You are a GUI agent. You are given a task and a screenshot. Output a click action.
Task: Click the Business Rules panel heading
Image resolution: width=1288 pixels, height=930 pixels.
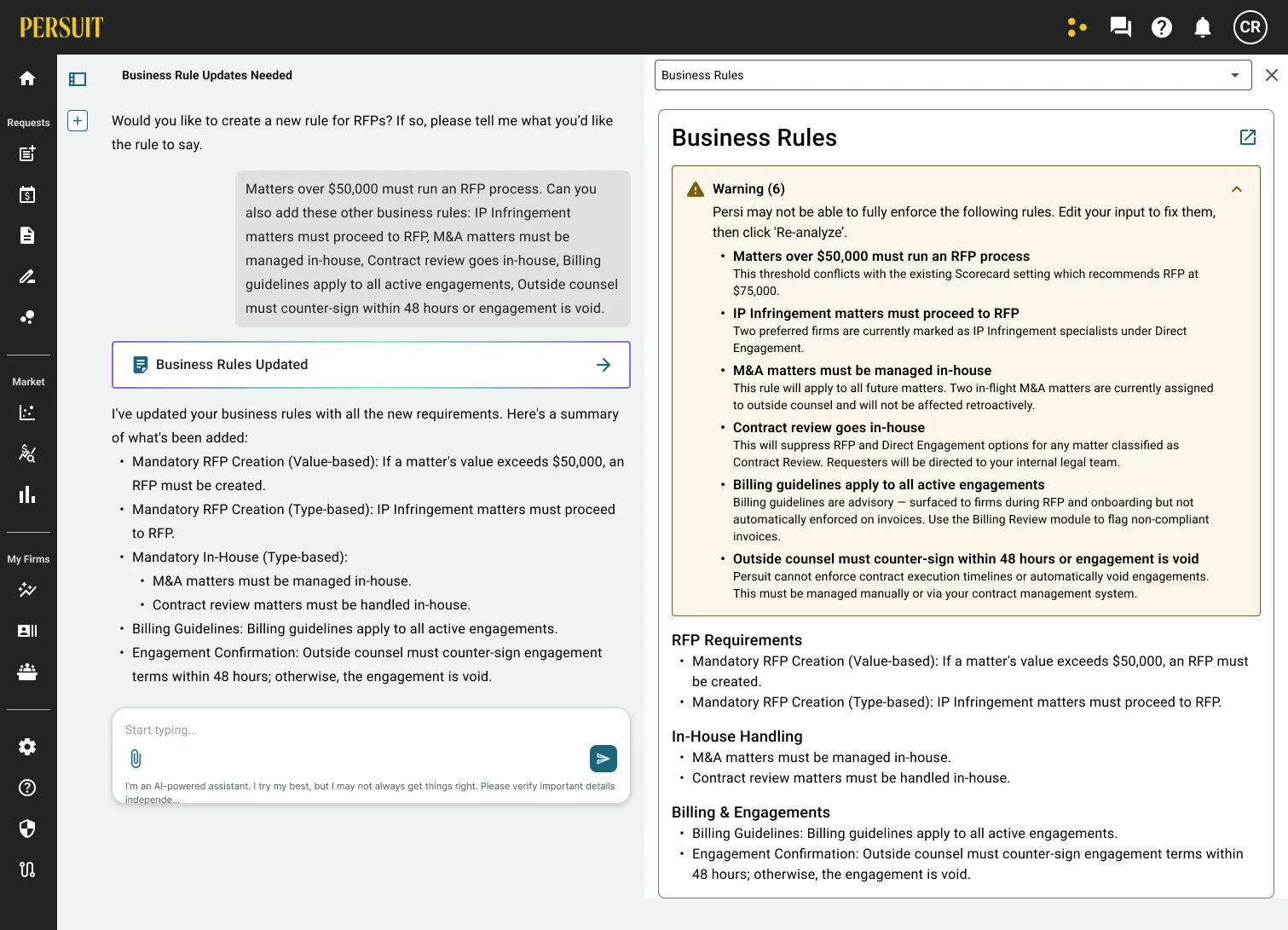[754, 137]
